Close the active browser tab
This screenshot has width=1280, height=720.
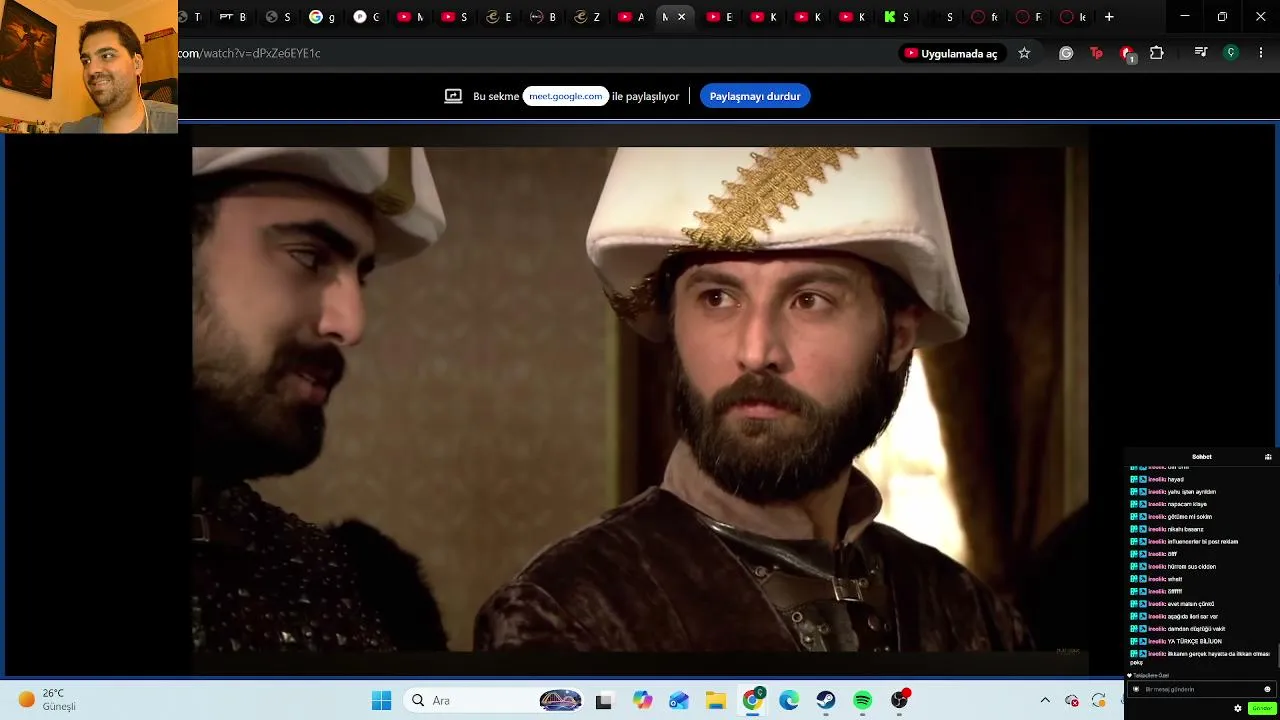(x=682, y=17)
